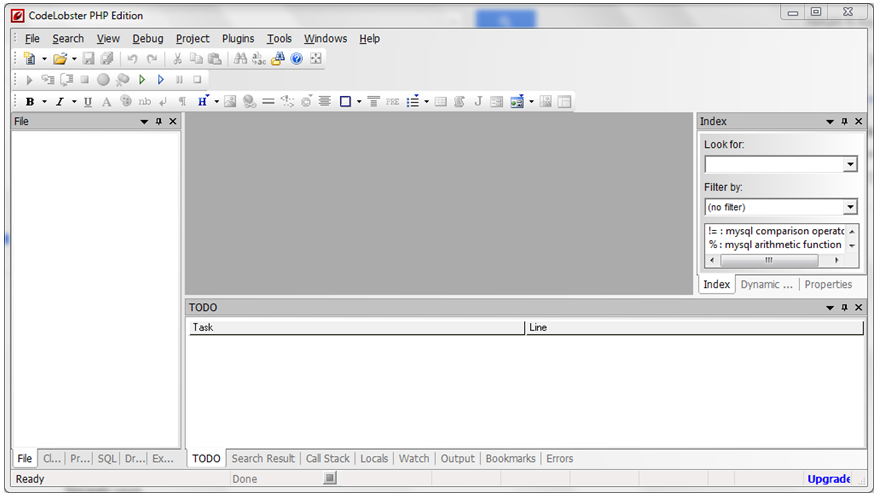This screenshot has width=876, height=494.
Task: Insert a paragraph mark tag
Action: [x=182, y=102]
